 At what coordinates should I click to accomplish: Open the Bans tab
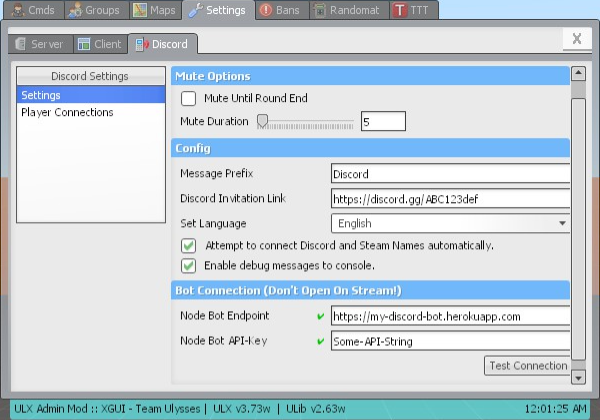[282, 10]
